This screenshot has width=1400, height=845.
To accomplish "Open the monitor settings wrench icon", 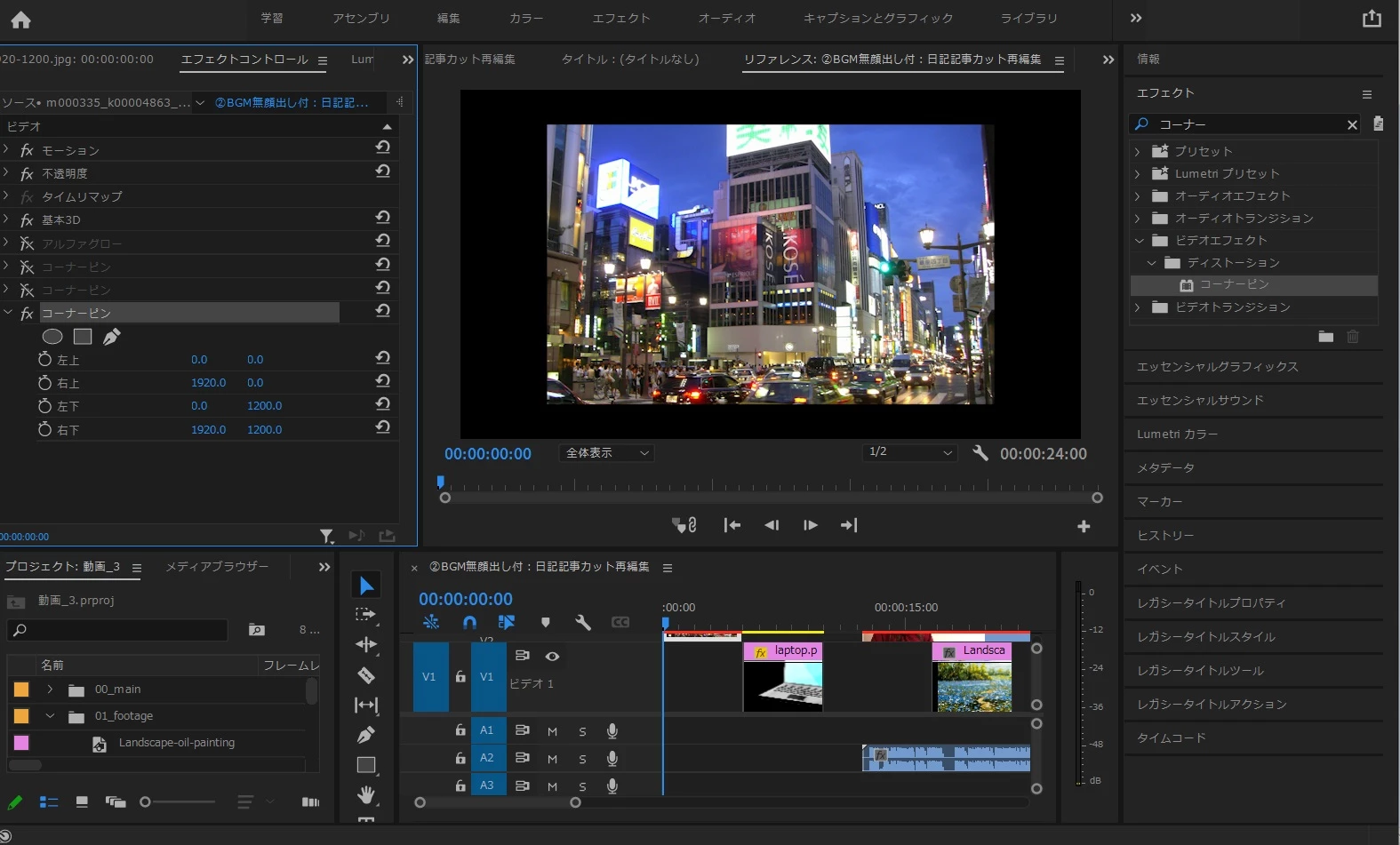I will pyautogui.click(x=980, y=453).
